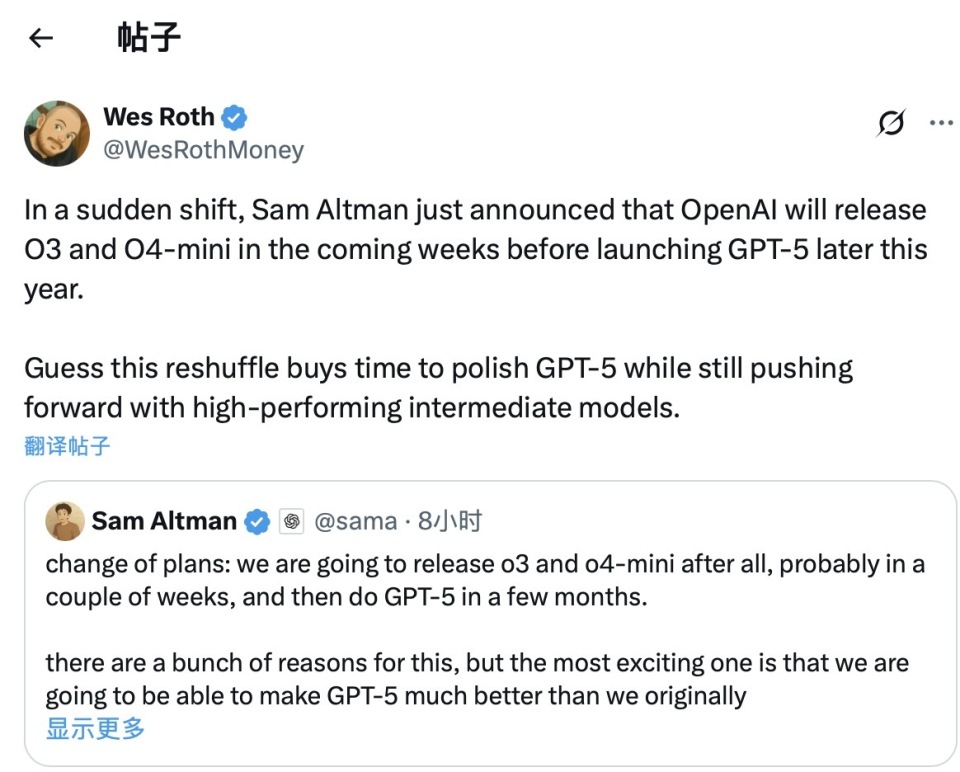
Task: Open the @WesRothMoney handle link
Action: [x=203, y=149]
